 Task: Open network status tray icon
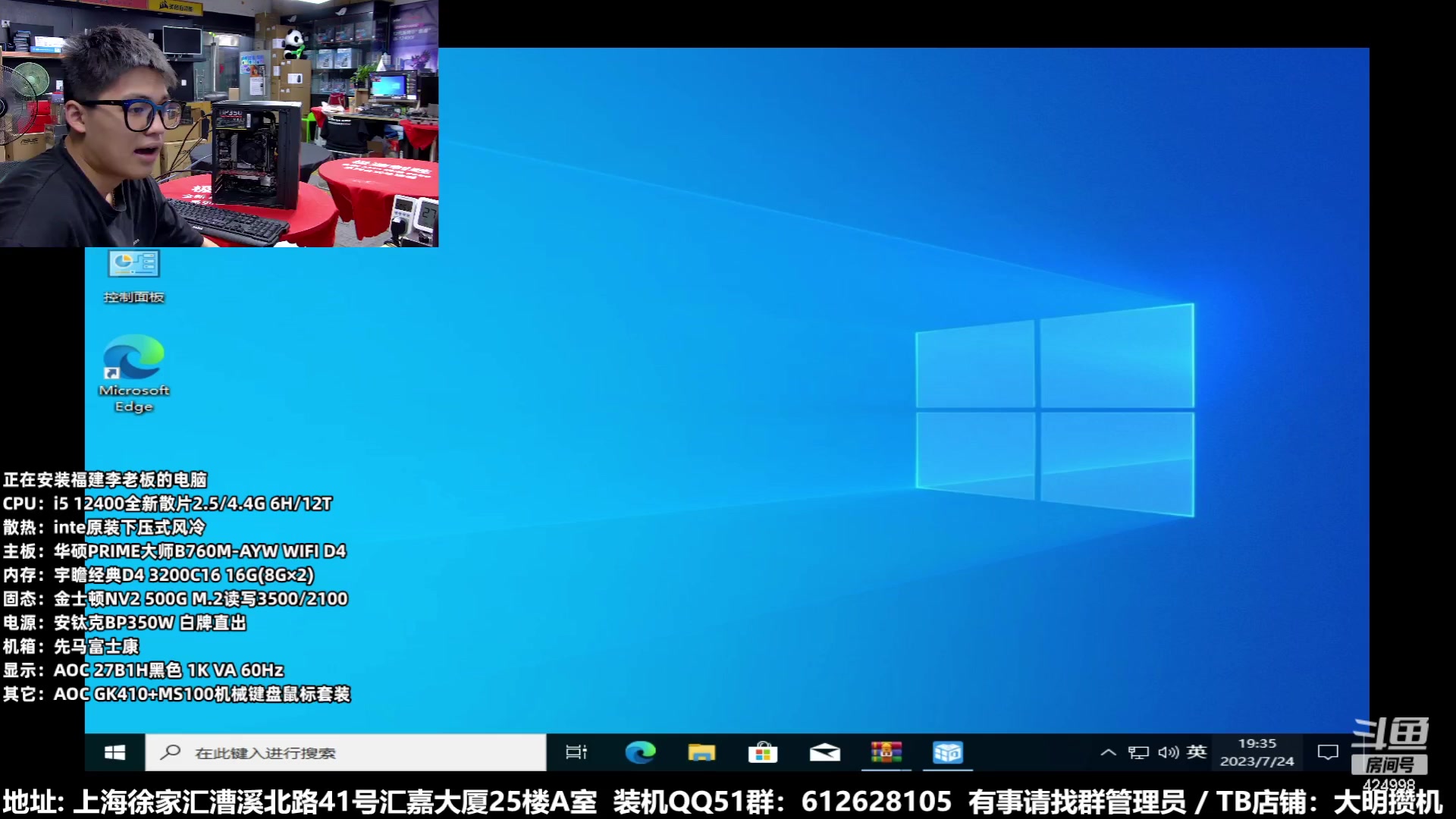[1138, 752]
